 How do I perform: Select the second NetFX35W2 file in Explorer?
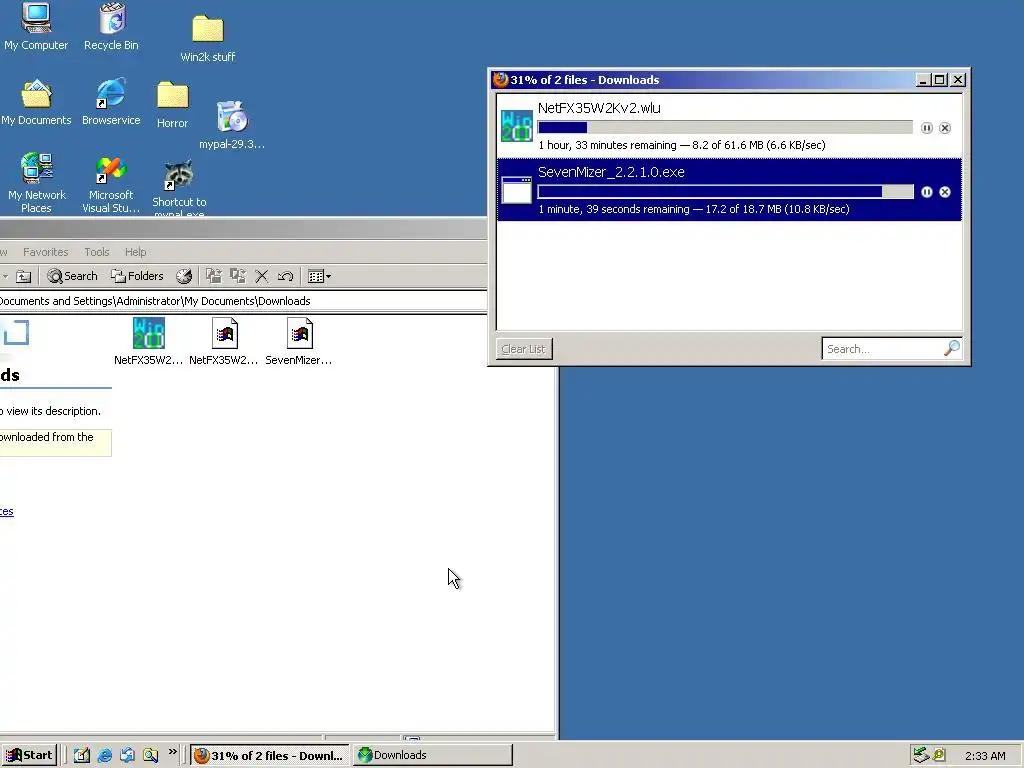[224, 342]
